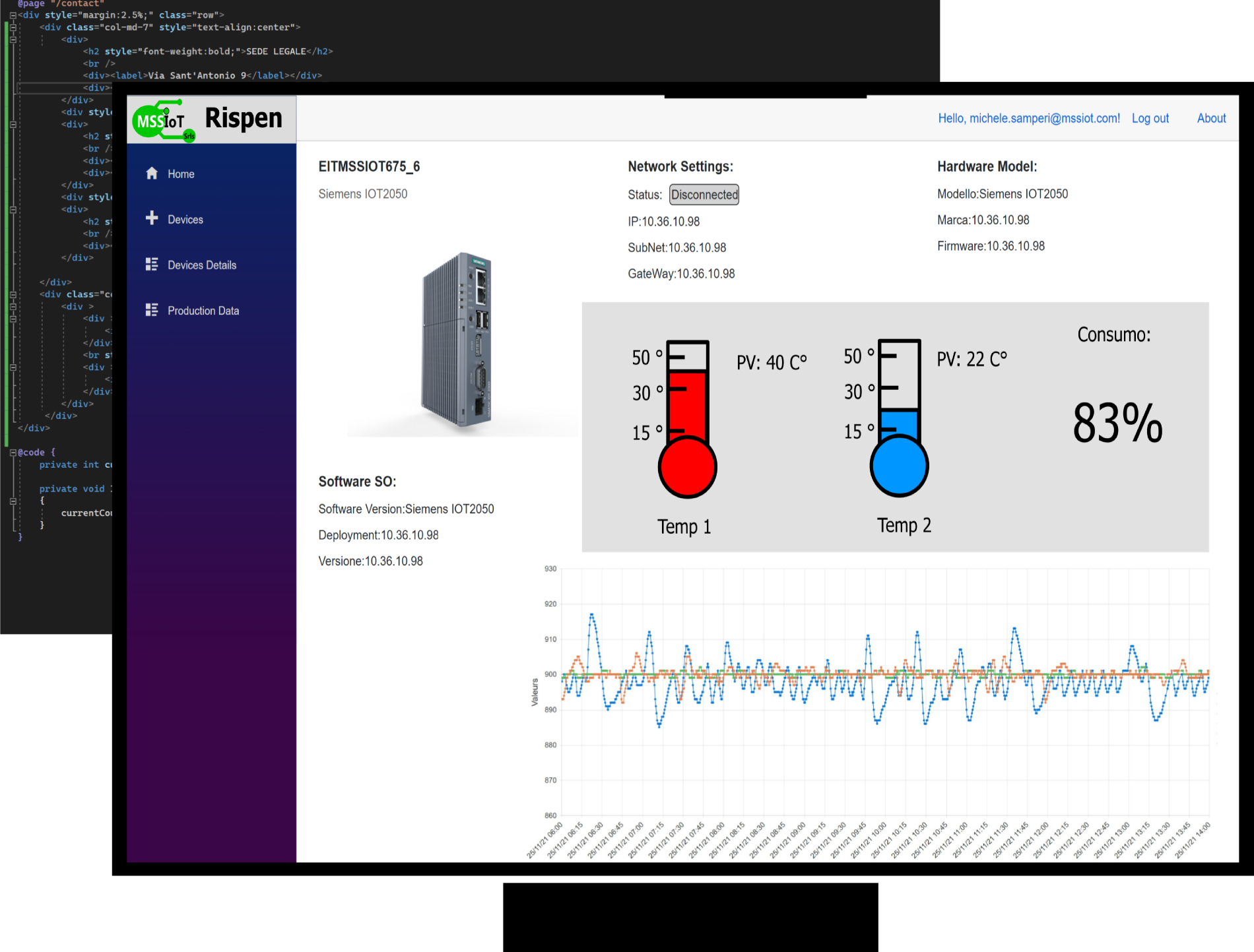Click the Hardware Model heading
The height and width of the screenshot is (952, 1254).
pyautogui.click(x=987, y=166)
